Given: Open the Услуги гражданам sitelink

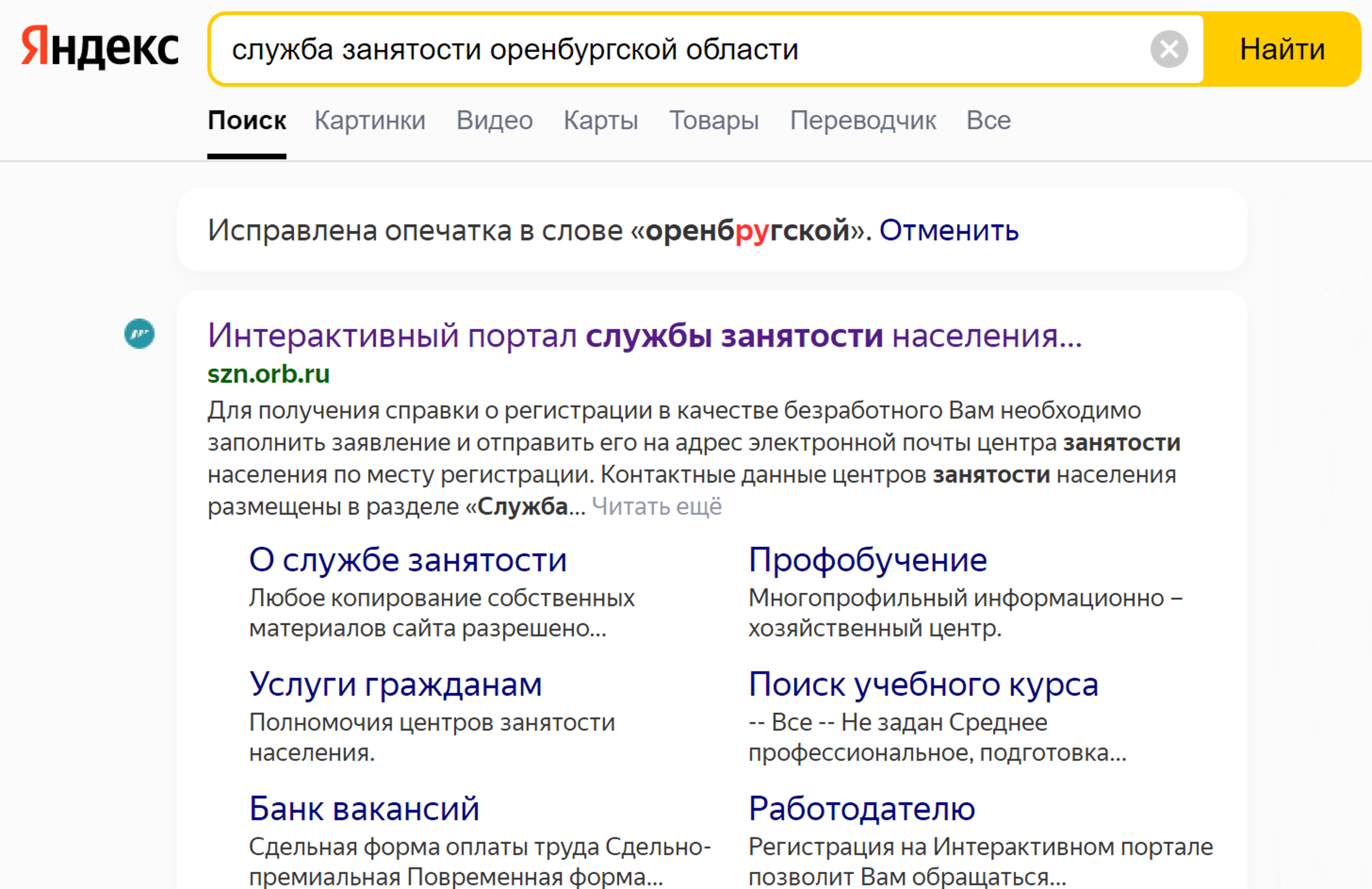Looking at the screenshot, I should 395,684.
